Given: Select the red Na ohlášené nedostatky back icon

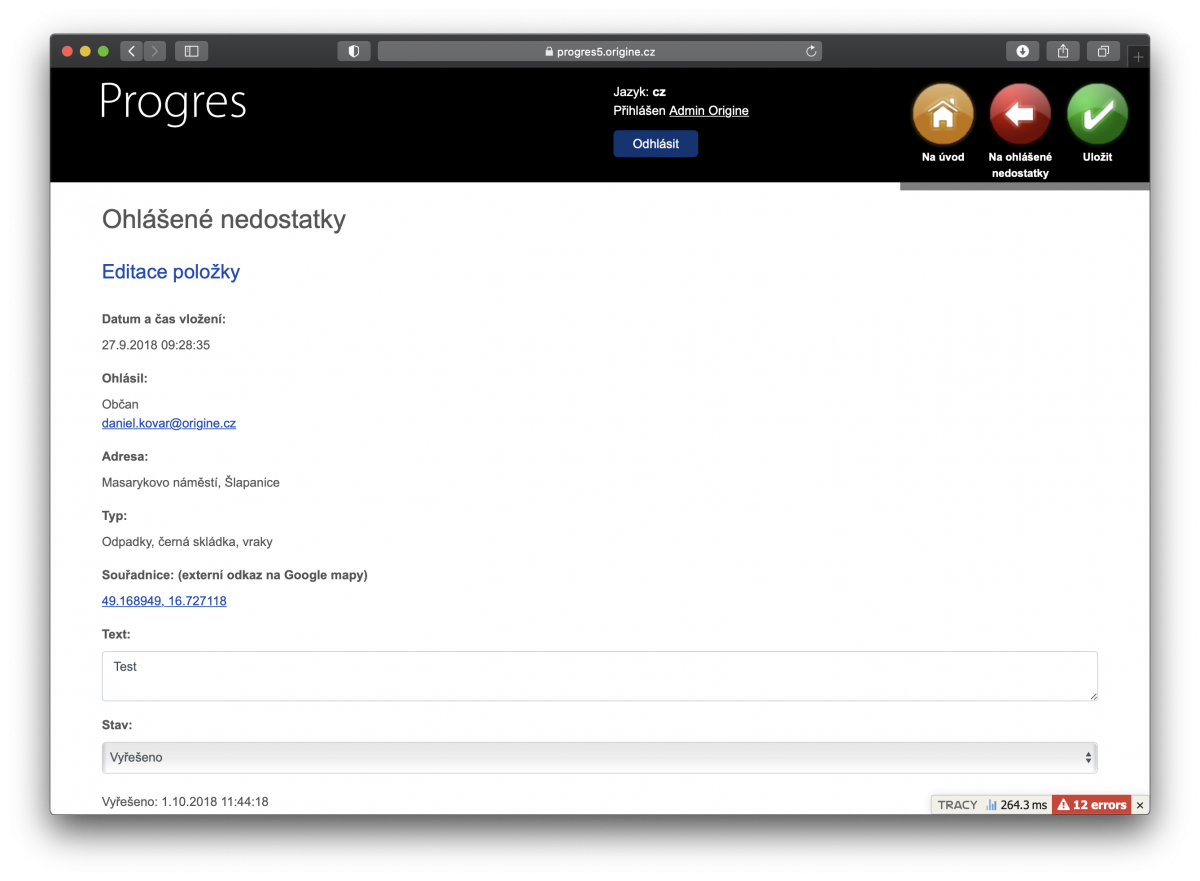Looking at the screenshot, I should tap(1019, 113).
